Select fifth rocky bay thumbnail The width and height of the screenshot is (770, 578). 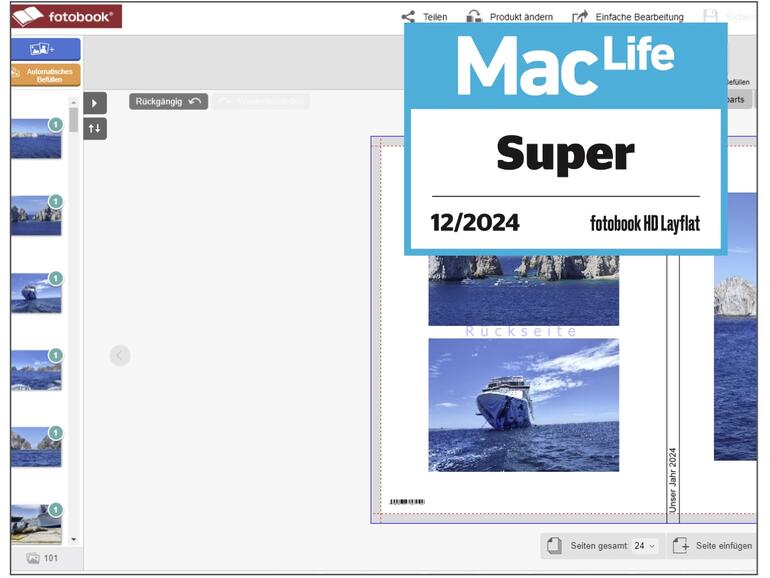click(36, 446)
